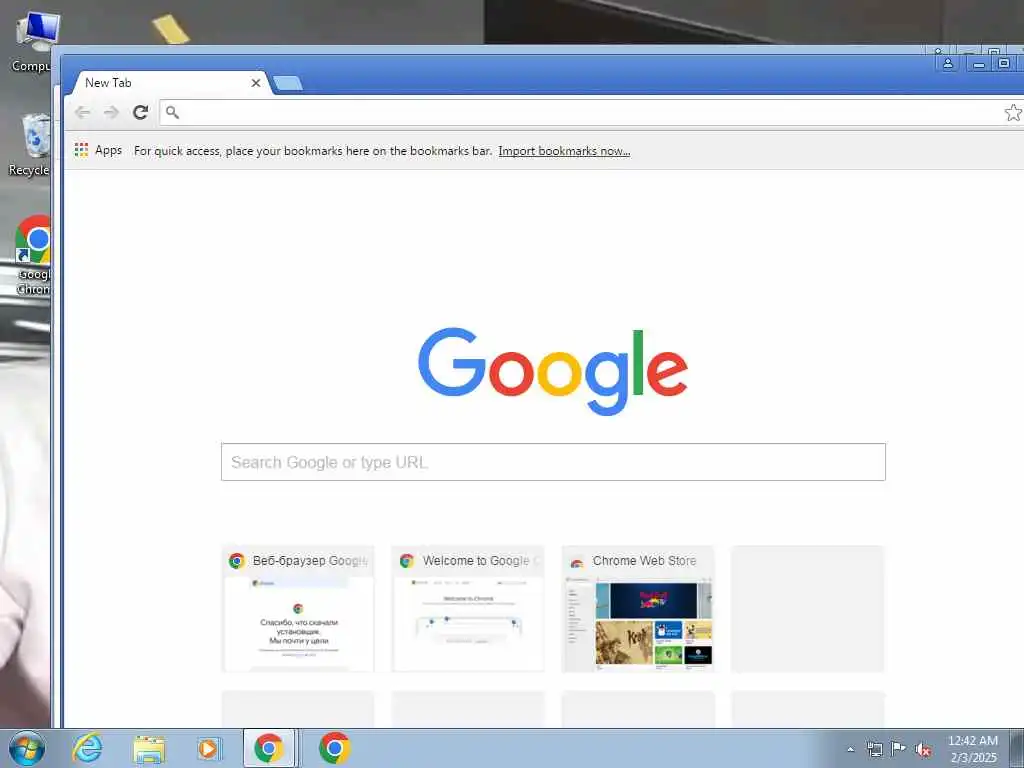Screen dimensions: 1024x768
Task: Open the Chrome Web Store thumbnail
Action: (638, 609)
